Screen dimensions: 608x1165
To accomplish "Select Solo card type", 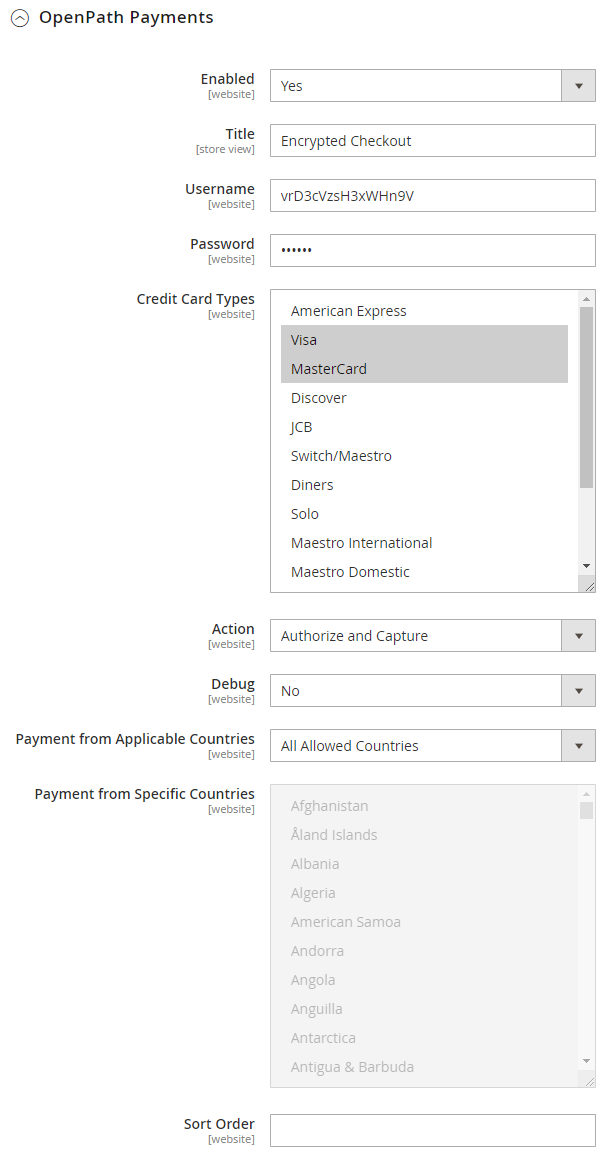I will coord(424,513).
